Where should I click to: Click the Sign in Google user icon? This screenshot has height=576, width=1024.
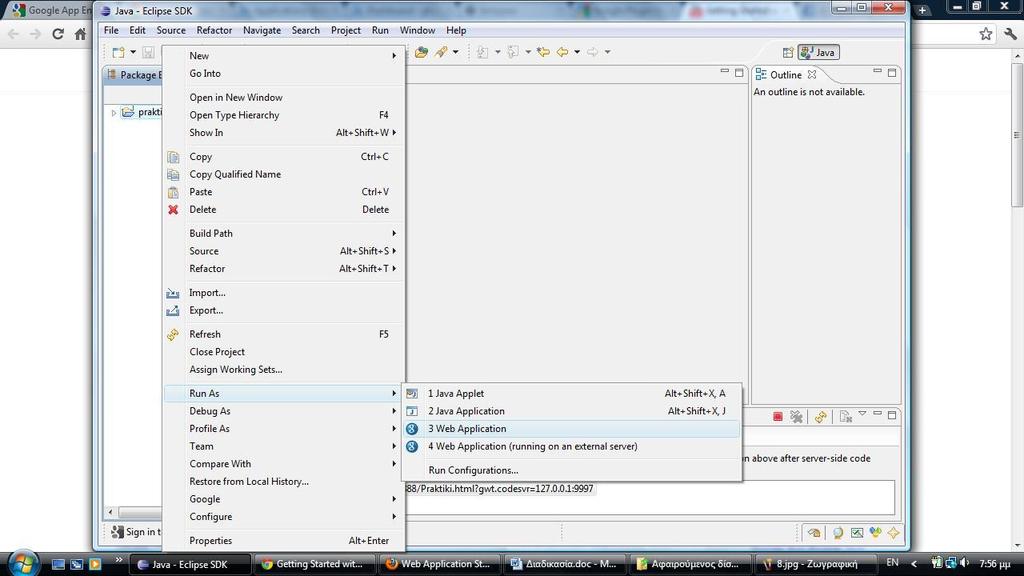pos(117,532)
